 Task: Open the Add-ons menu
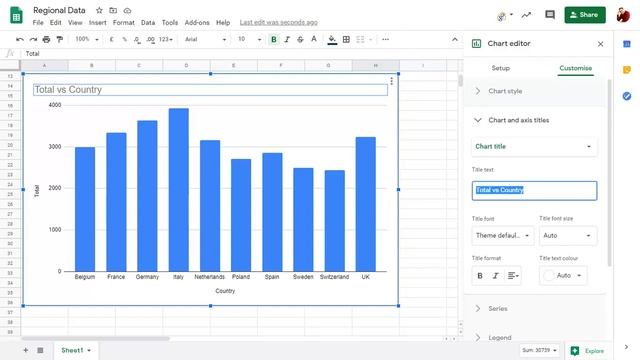tap(197, 22)
